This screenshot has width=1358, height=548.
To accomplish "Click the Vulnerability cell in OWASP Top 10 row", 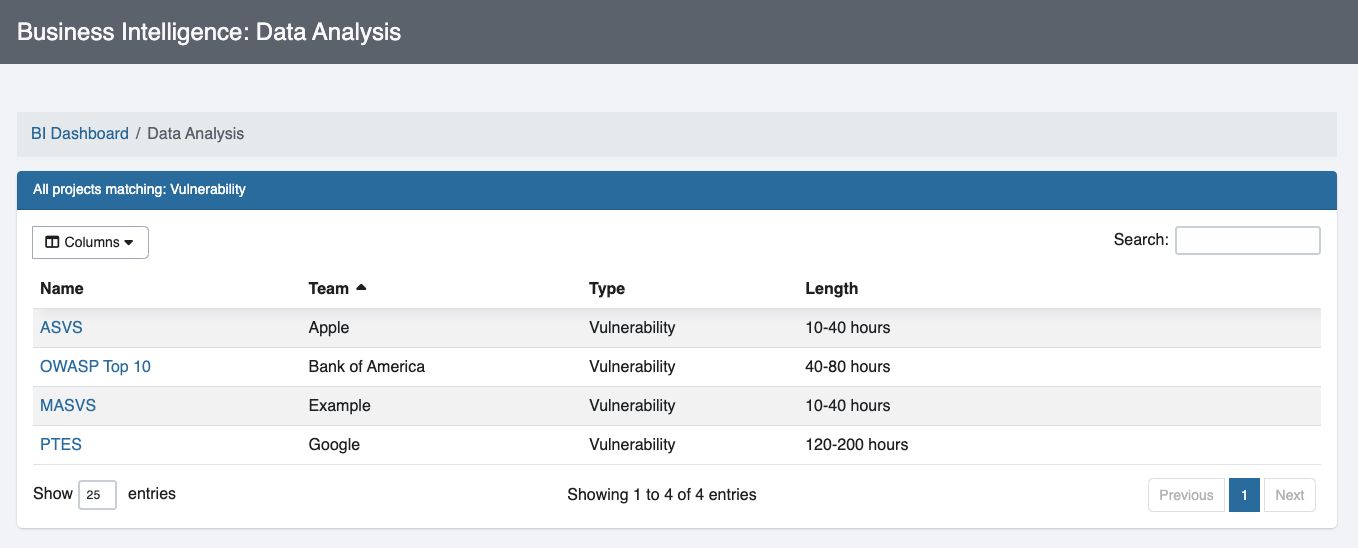I will tap(632, 366).
